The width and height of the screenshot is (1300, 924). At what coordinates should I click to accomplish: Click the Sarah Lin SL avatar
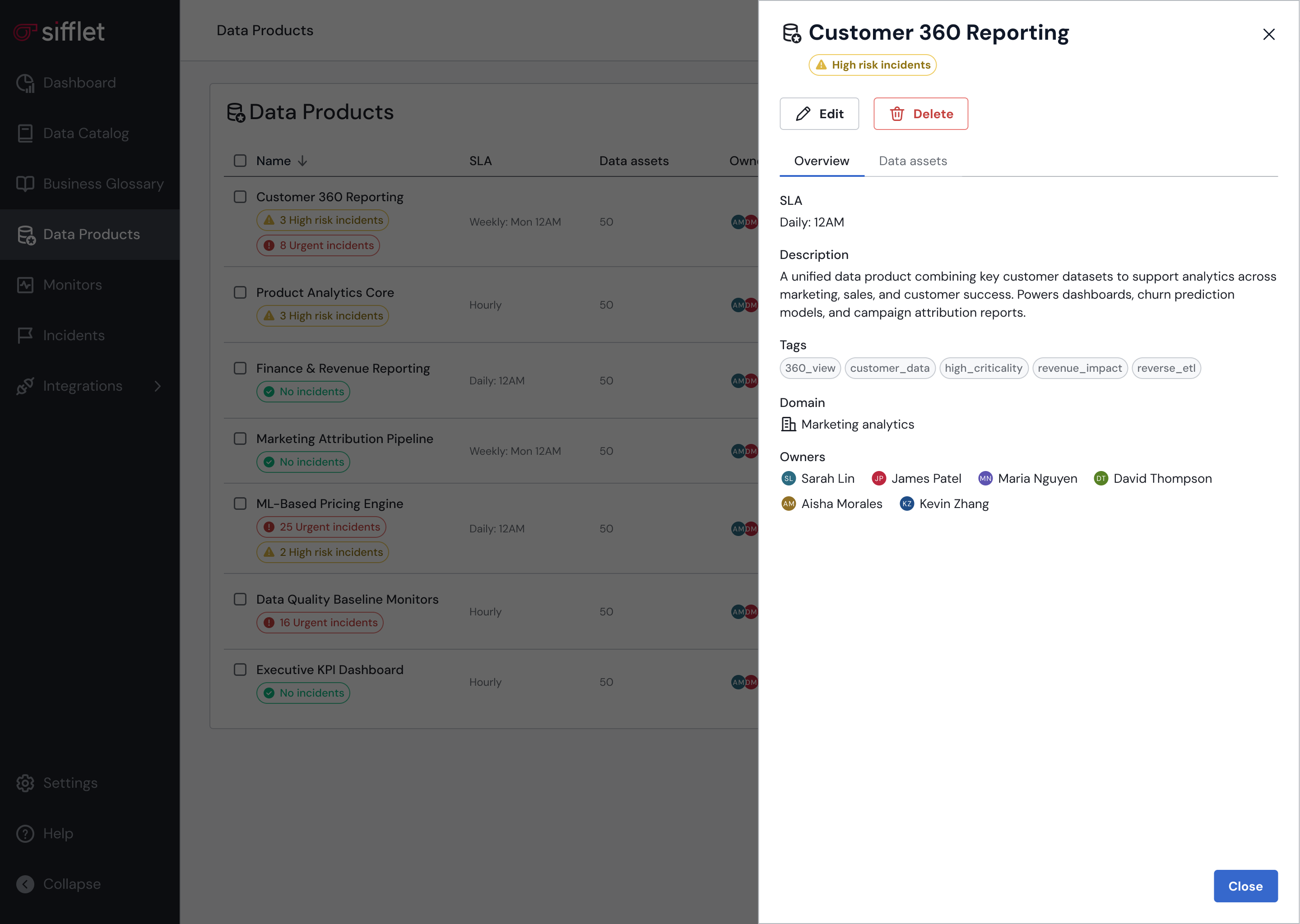point(788,479)
